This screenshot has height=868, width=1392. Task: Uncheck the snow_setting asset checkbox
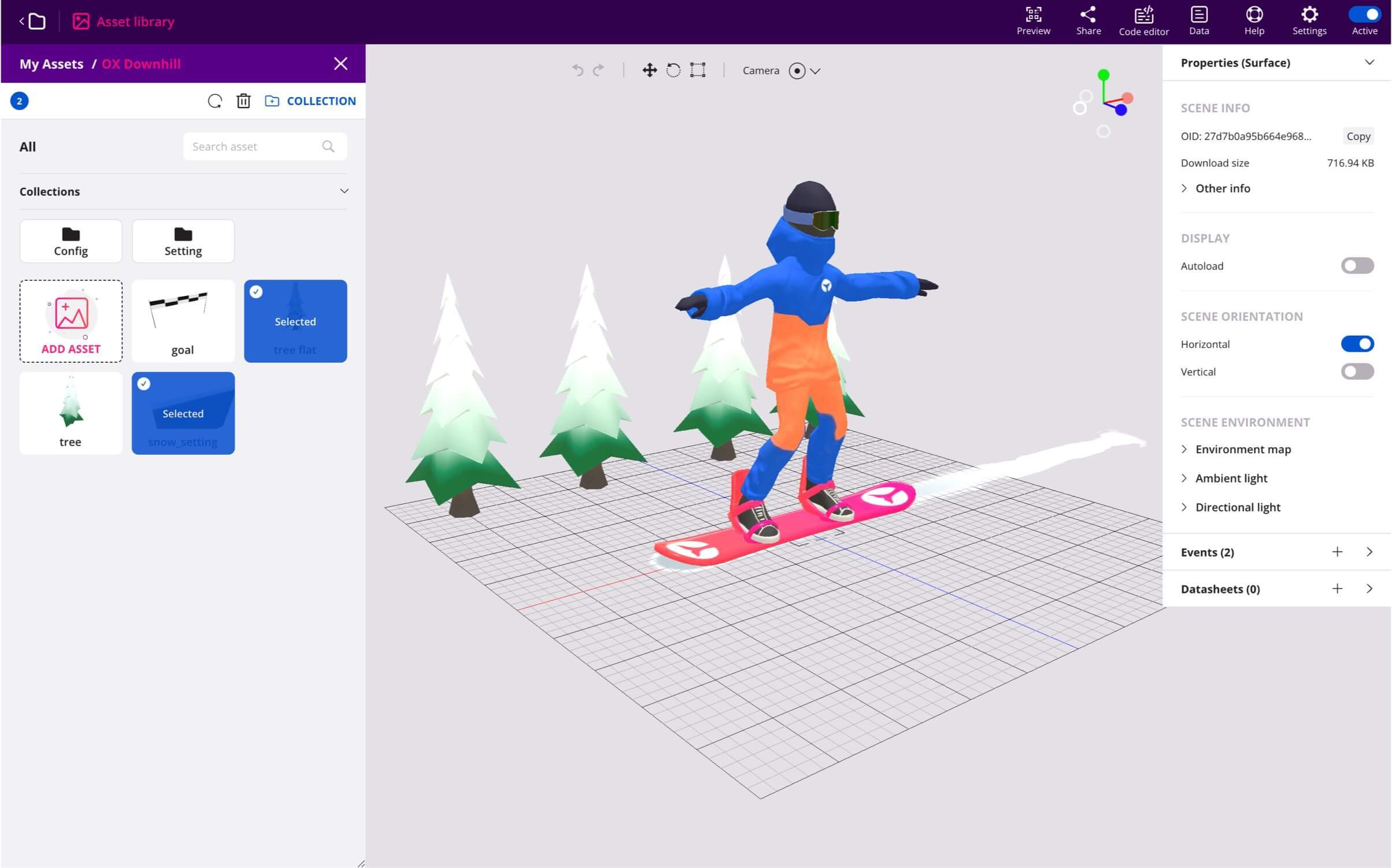point(144,384)
